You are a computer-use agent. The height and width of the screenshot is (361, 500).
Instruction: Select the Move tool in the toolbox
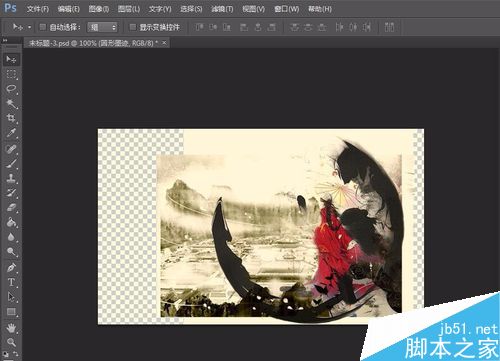pos(11,60)
